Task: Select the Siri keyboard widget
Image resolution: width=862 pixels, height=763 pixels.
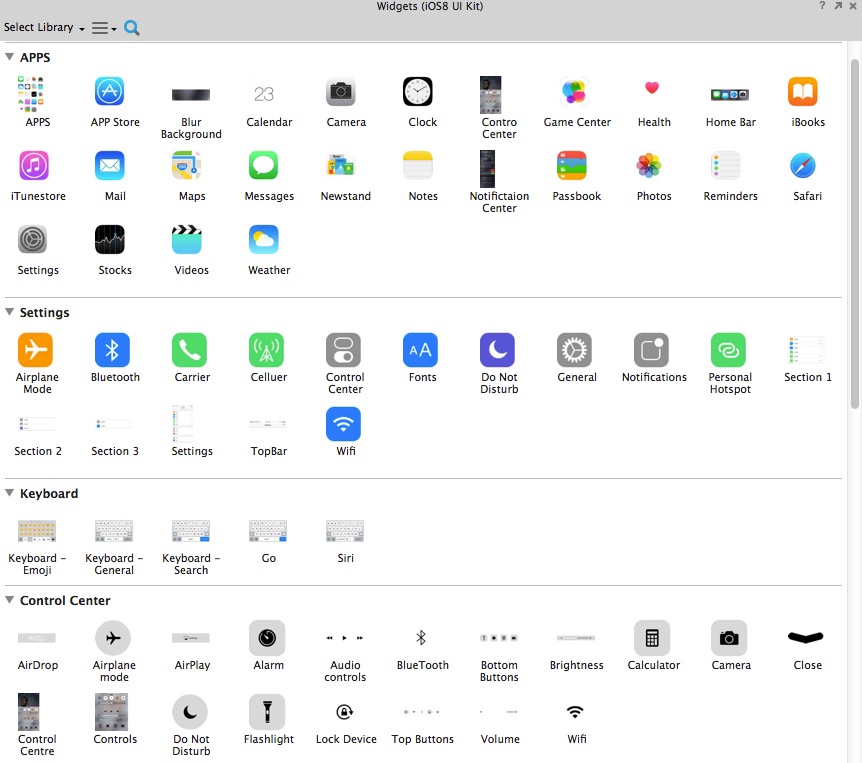Action: 345,531
